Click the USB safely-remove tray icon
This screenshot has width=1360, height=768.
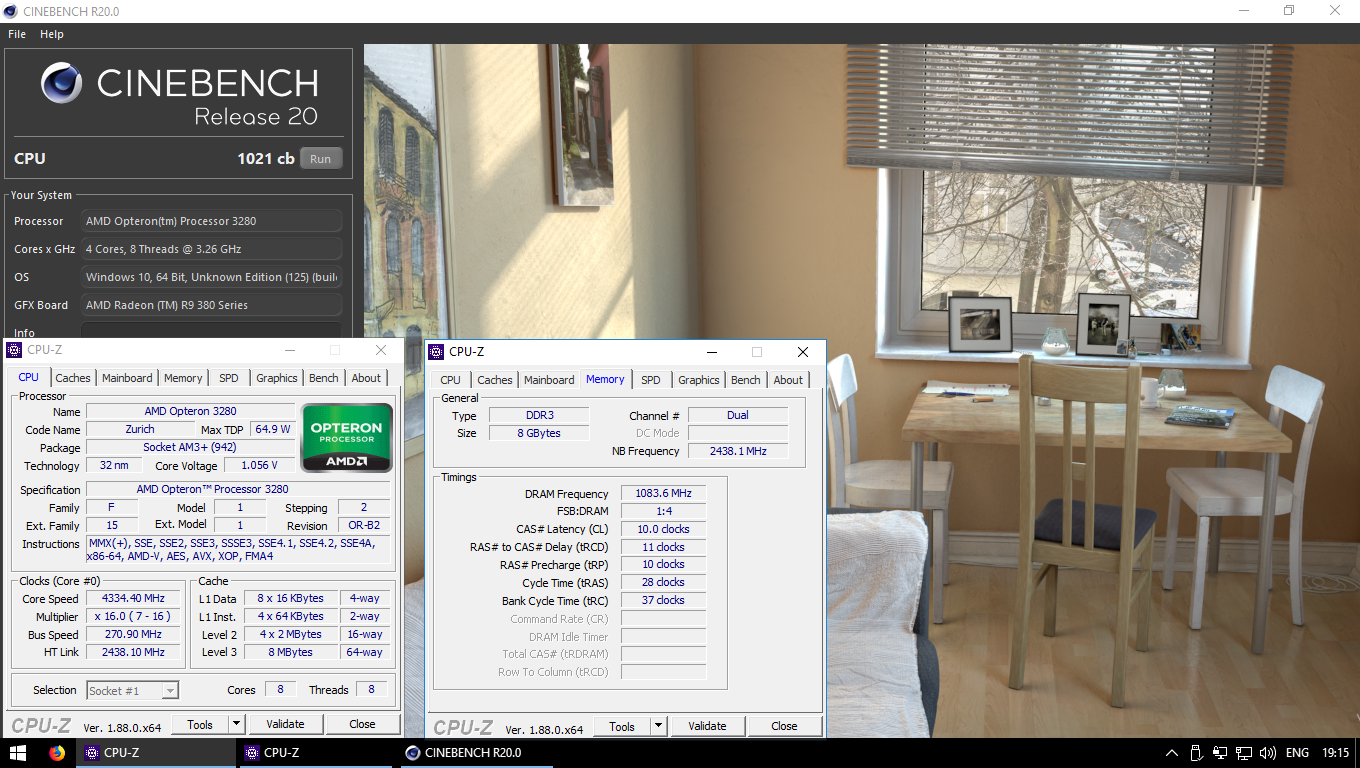(1196, 753)
